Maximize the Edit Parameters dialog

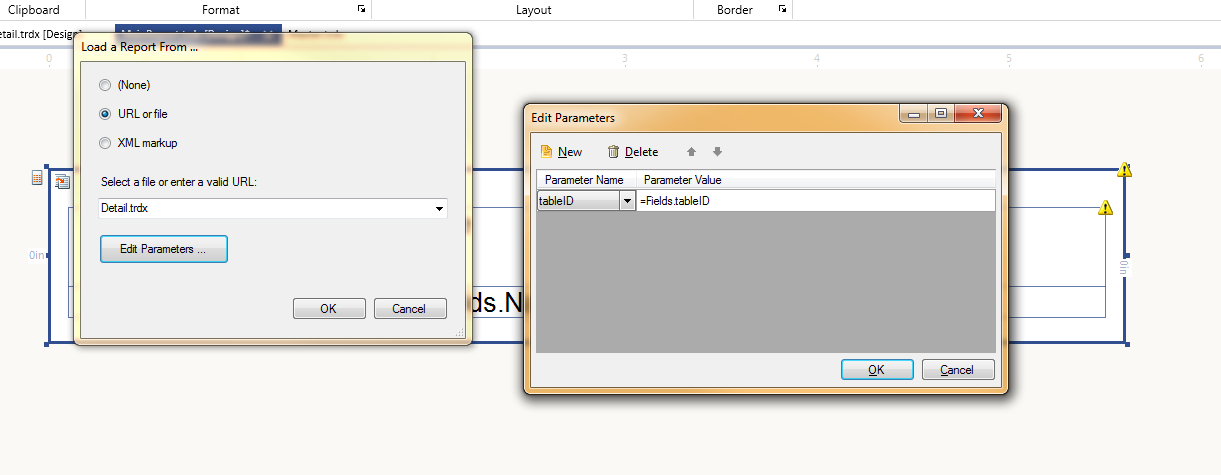pos(941,114)
